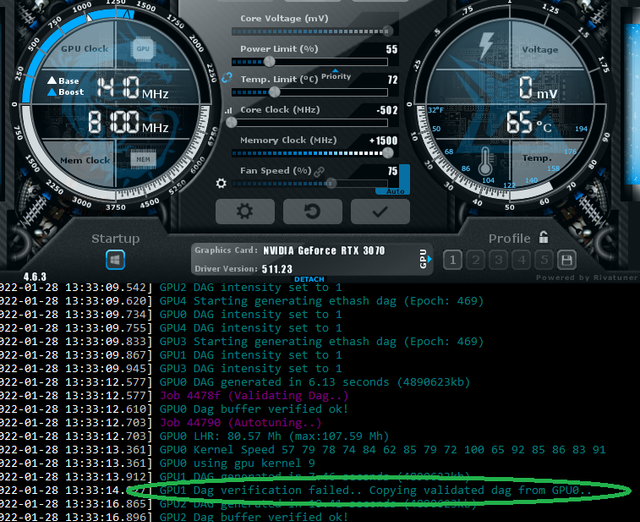Click the MEM chip icon in clock gauge
The height and width of the screenshot is (522, 640).
click(143, 159)
